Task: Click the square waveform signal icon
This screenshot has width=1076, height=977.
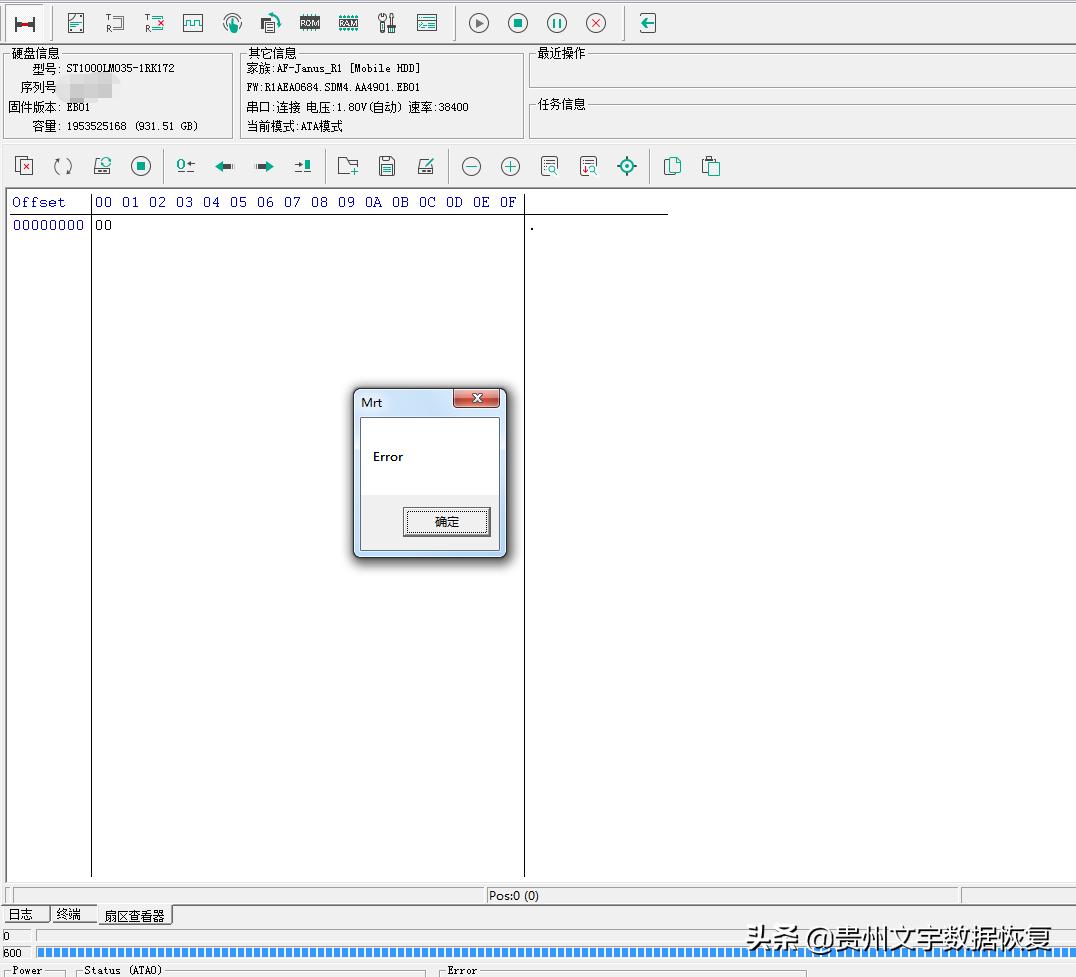Action: (x=193, y=23)
